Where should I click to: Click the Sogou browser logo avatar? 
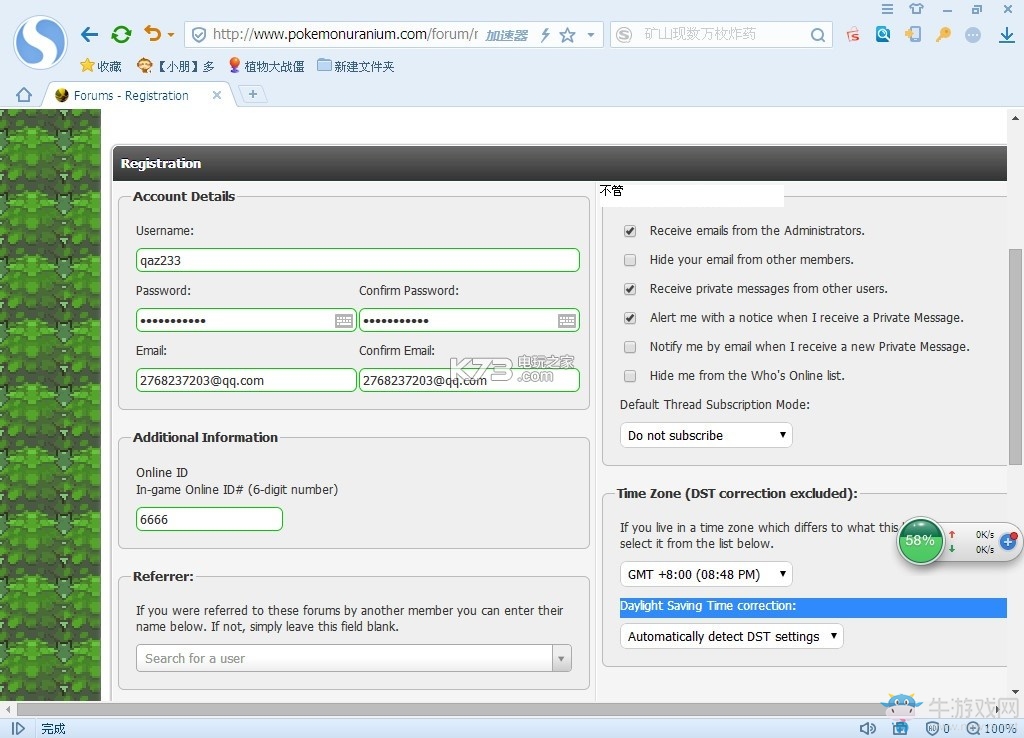(x=40, y=42)
